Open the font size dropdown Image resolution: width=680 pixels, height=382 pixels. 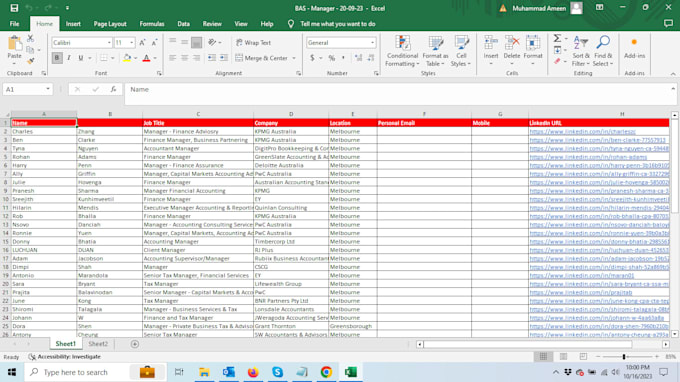131,42
